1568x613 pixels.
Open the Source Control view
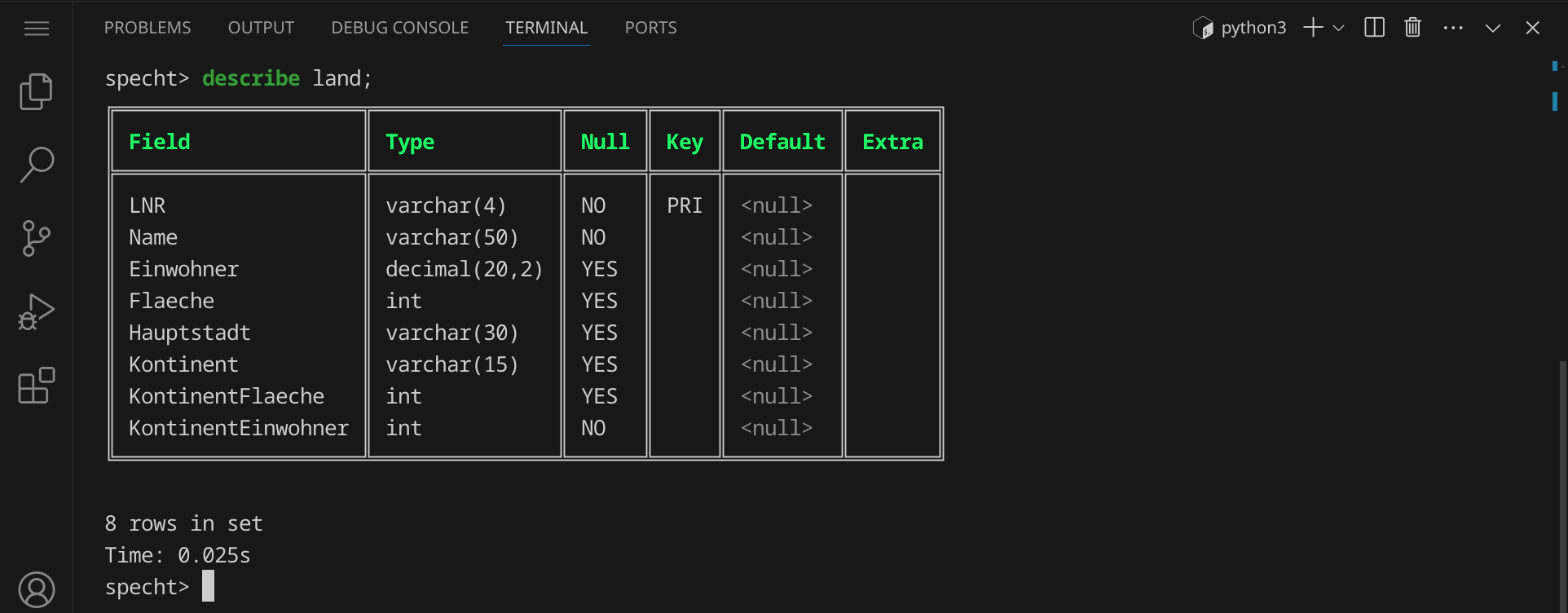[x=36, y=238]
